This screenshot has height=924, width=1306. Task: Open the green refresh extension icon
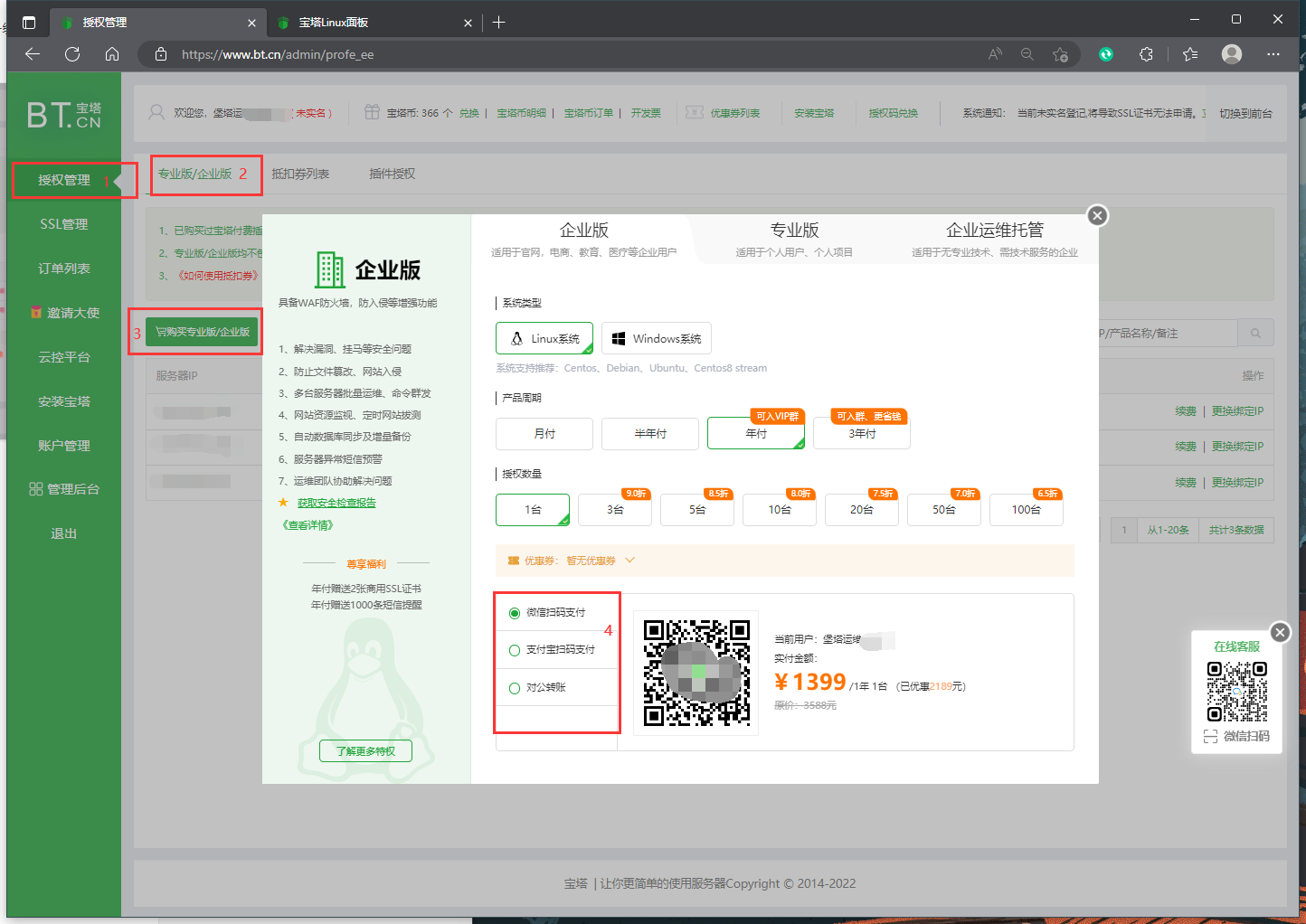coord(1106,54)
